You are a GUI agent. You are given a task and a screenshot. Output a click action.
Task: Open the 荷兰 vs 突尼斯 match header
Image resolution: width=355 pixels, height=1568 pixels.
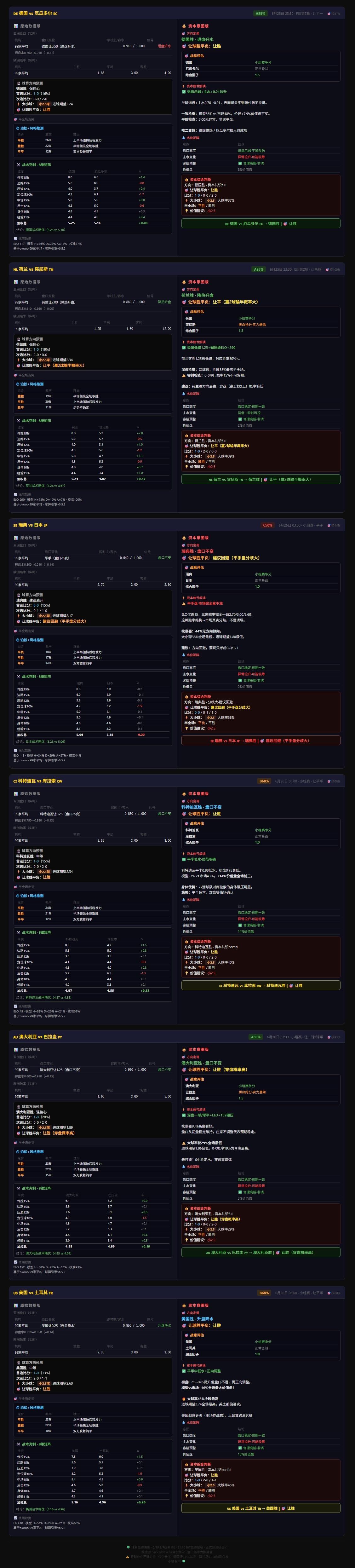[x=33, y=269]
